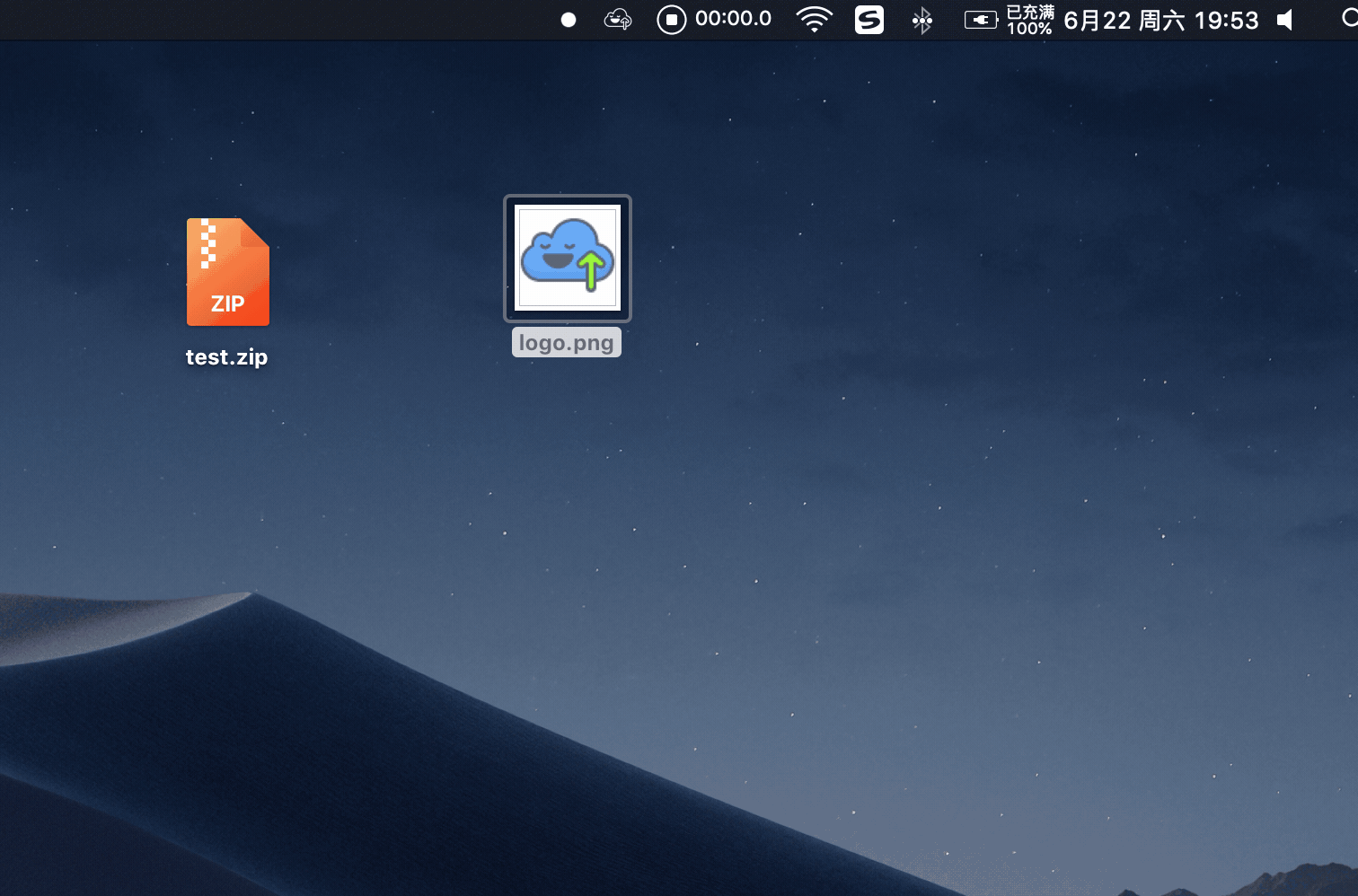This screenshot has width=1358, height=896.
Task: Open the volume control menu
Action: click(x=1285, y=20)
